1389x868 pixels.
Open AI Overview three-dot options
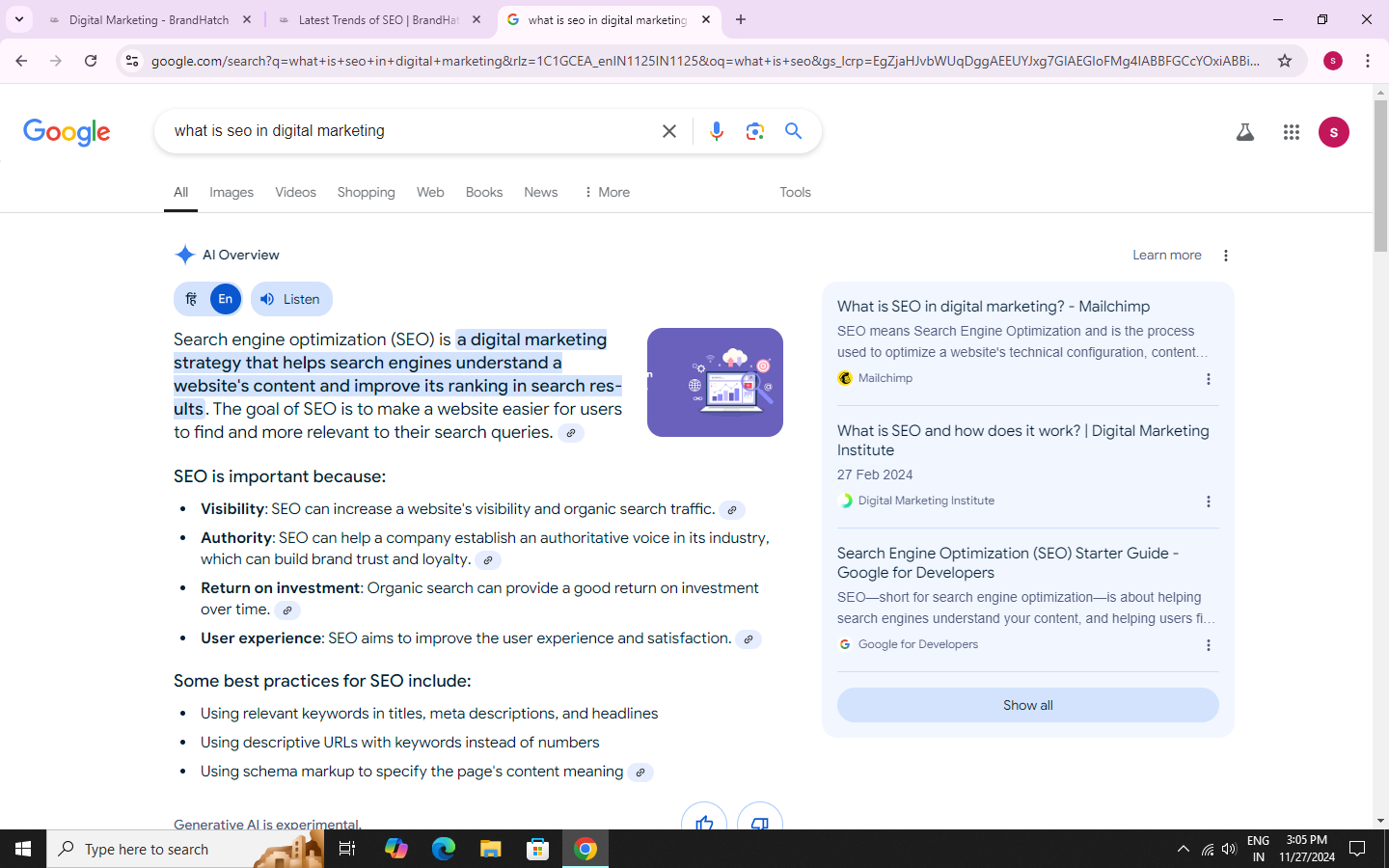pos(1226,256)
